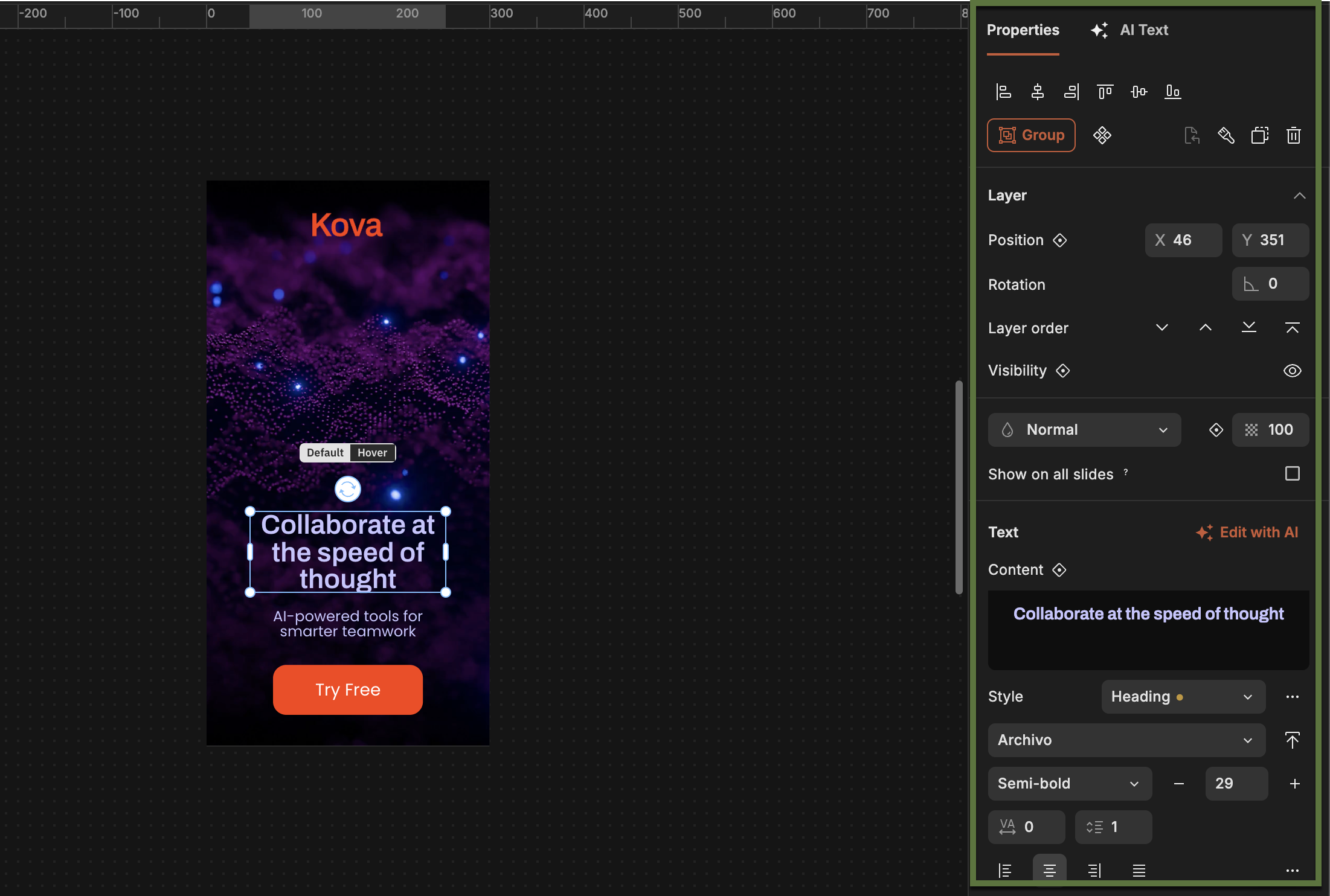1330x896 pixels.
Task: Click the delete trash icon
Action: coord(1293,135)
